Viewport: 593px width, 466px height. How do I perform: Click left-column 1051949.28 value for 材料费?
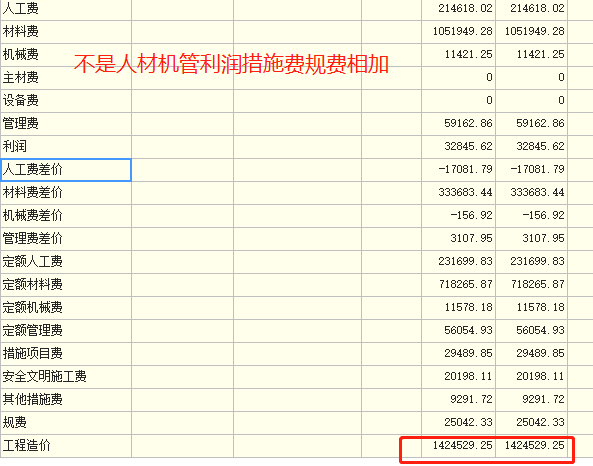click(463, 31)
